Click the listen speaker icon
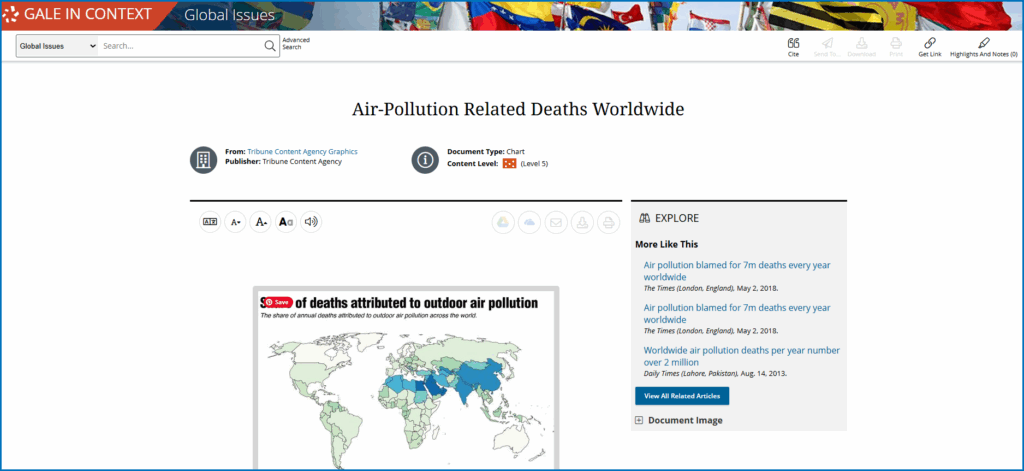The width and height of the screenshot is (1024, 471). 311,222
